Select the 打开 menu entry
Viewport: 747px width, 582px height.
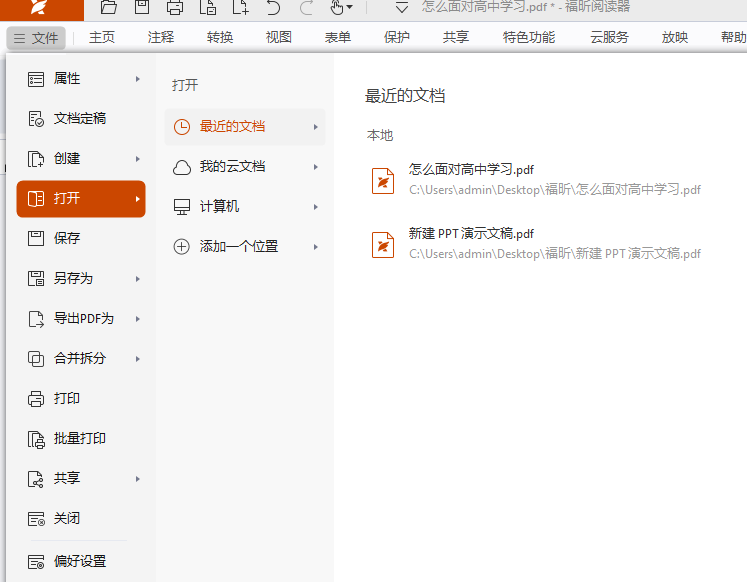pos(81,199)
